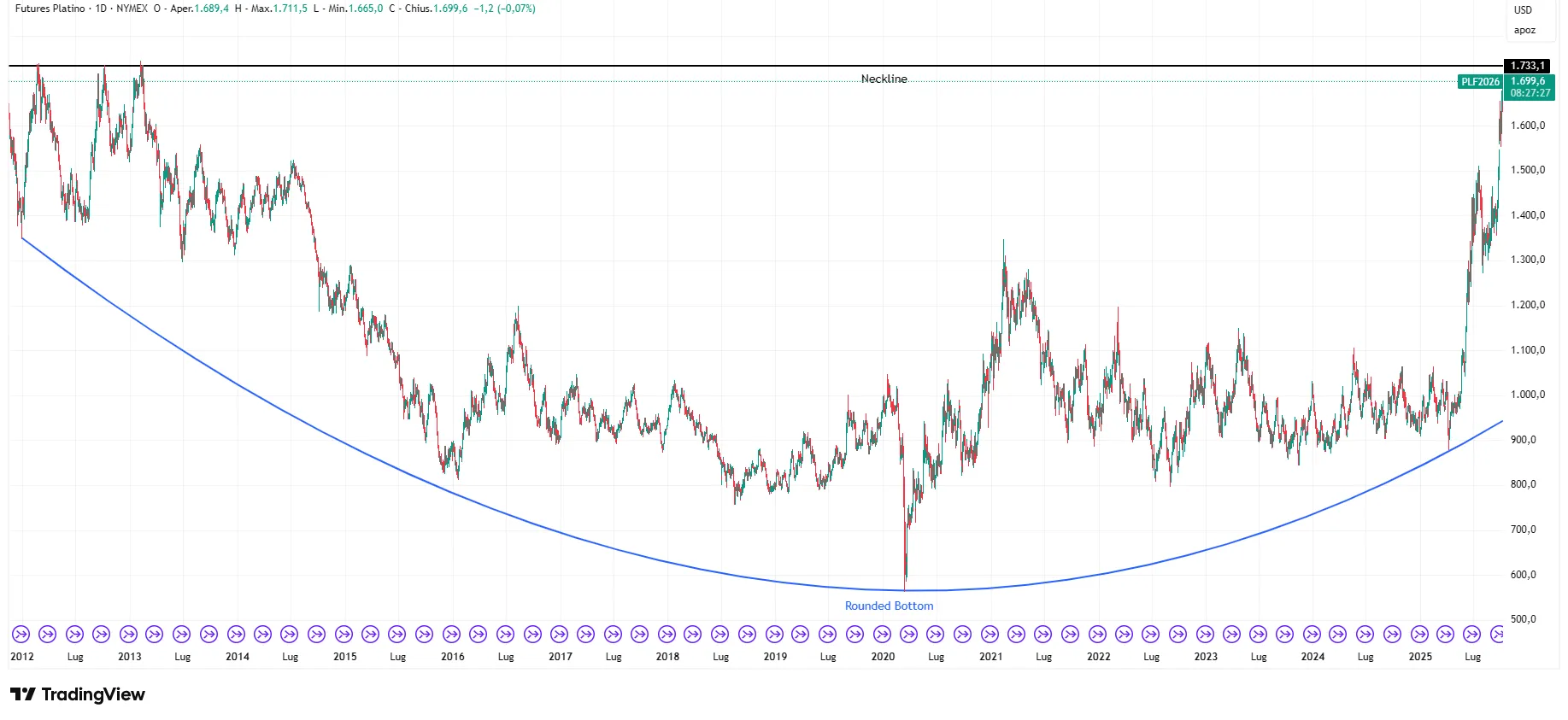The width and height of the screenshot is (1568, 720).
Task: Select the Neckline text label
Action: pyautogui.click(x=884, y=79)
